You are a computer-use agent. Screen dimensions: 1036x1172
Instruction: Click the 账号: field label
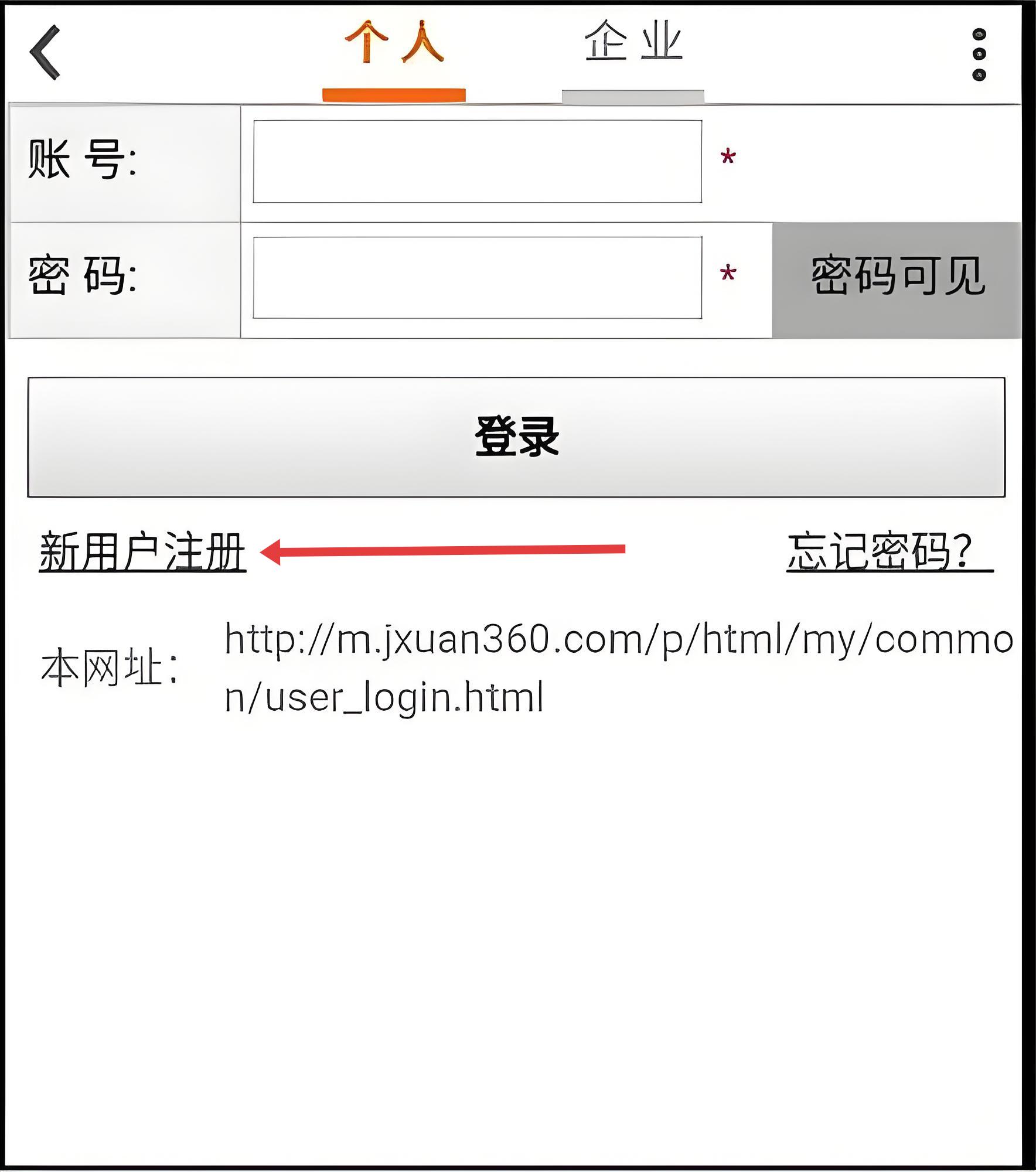(x=83, y=159)
